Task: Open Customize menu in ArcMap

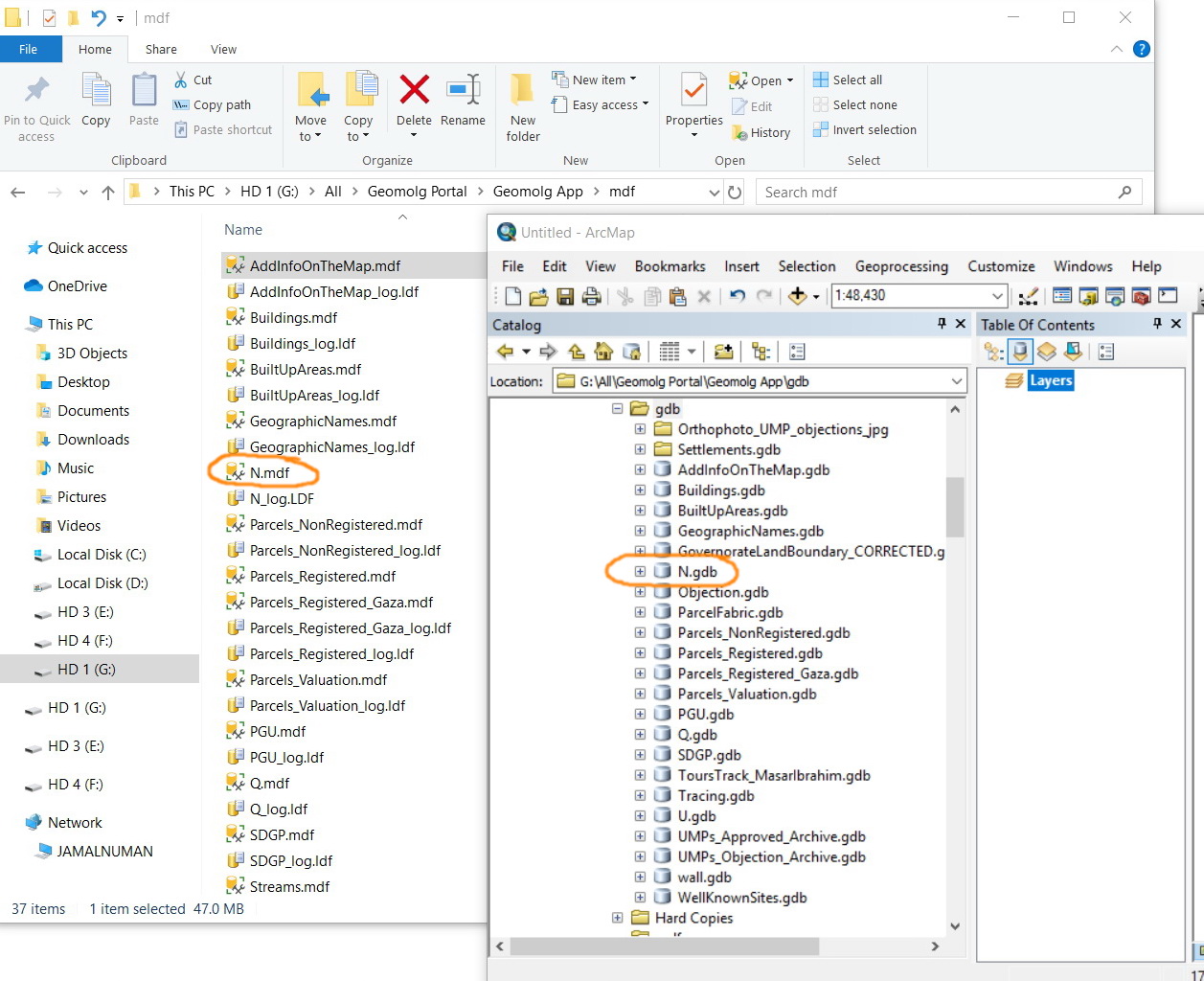Action: tap(1001, 266)
